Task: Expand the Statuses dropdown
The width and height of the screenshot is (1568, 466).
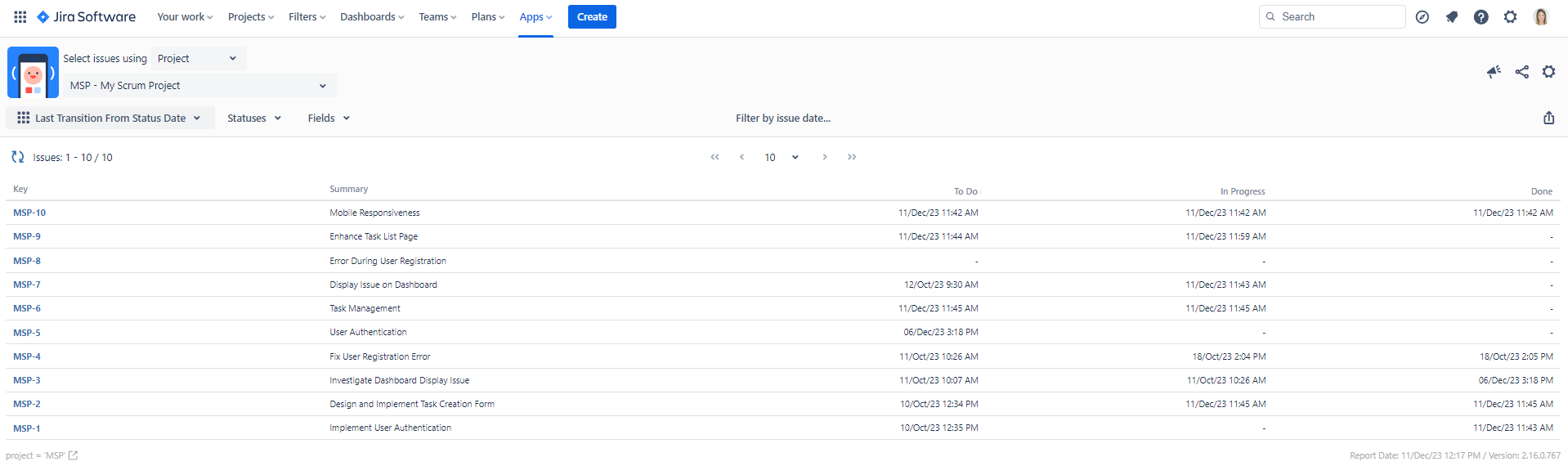Action: (254, 118)
